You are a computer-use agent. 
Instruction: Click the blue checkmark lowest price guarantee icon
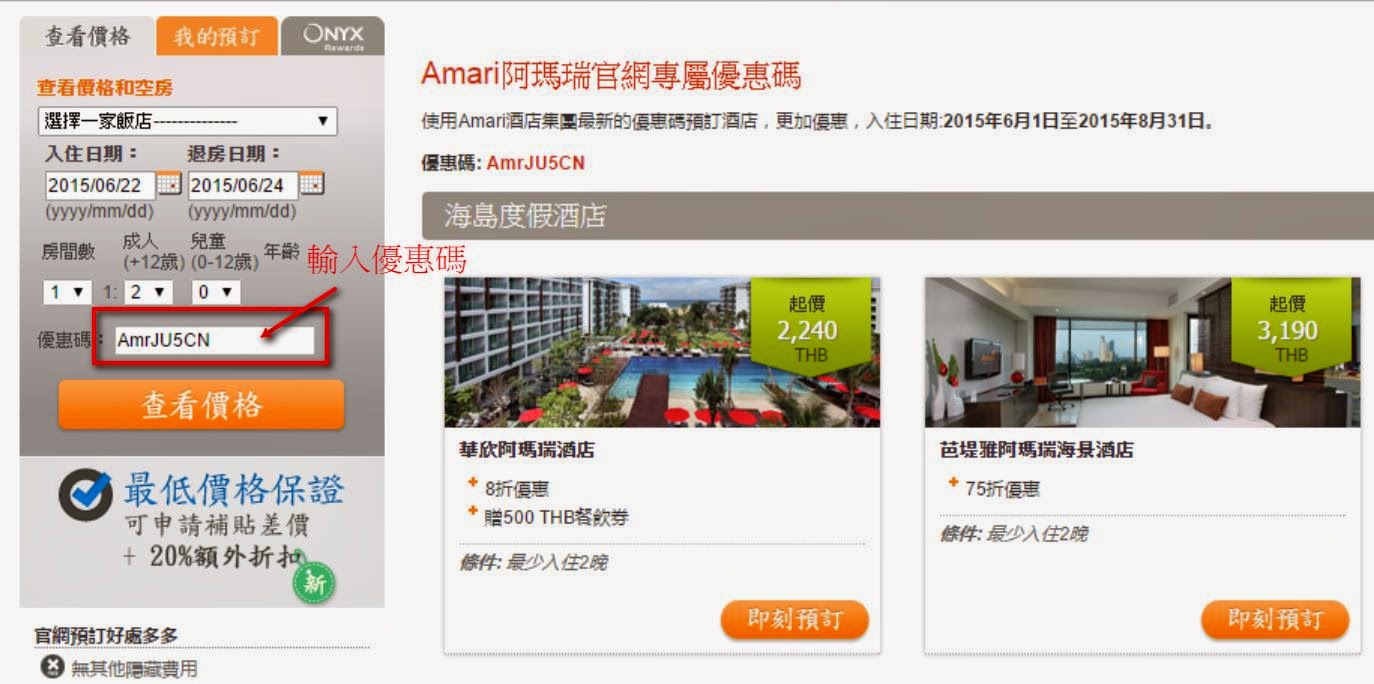(x=85, y=495)
